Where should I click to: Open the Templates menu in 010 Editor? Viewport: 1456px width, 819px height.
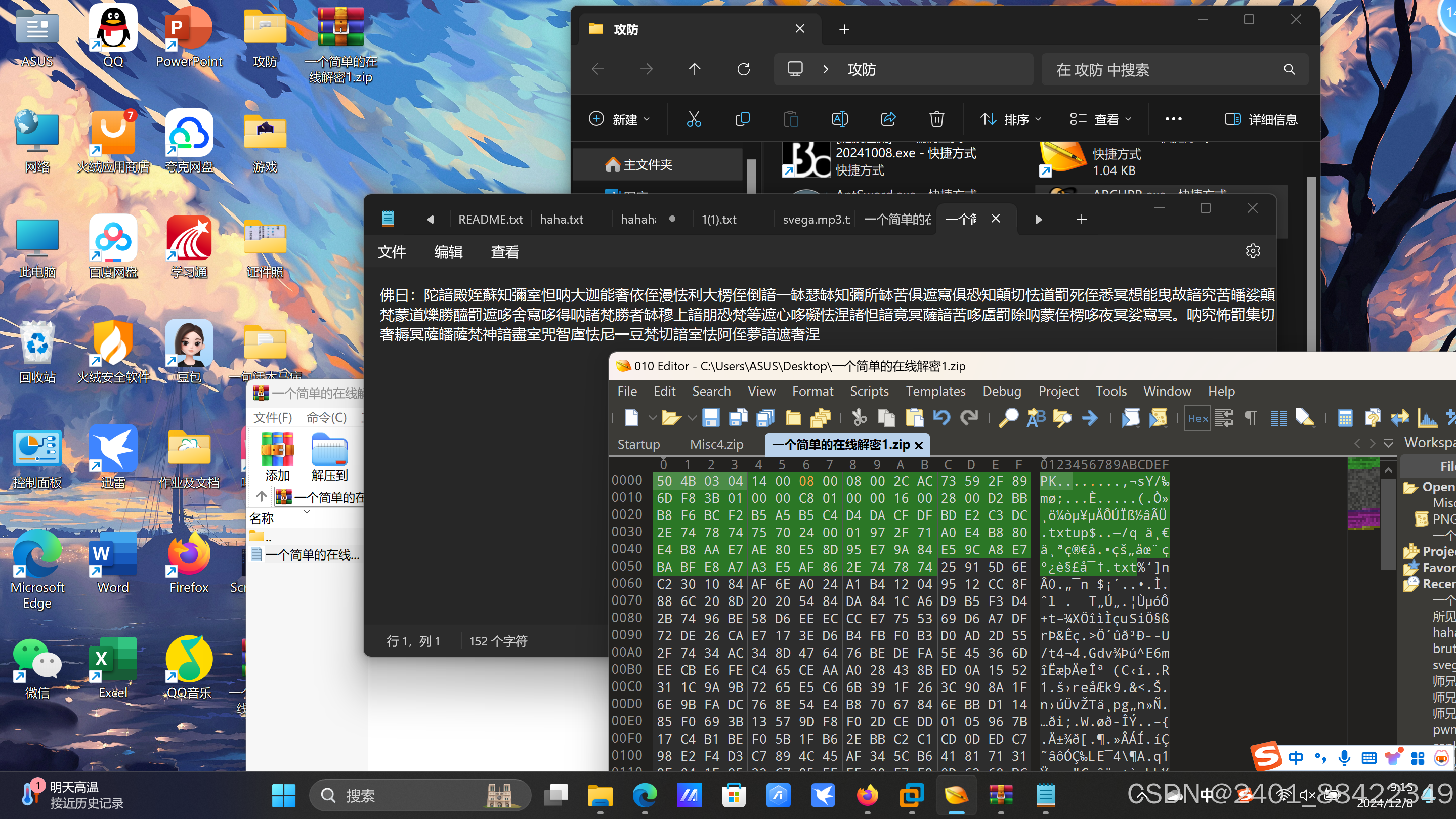(935, 391)
